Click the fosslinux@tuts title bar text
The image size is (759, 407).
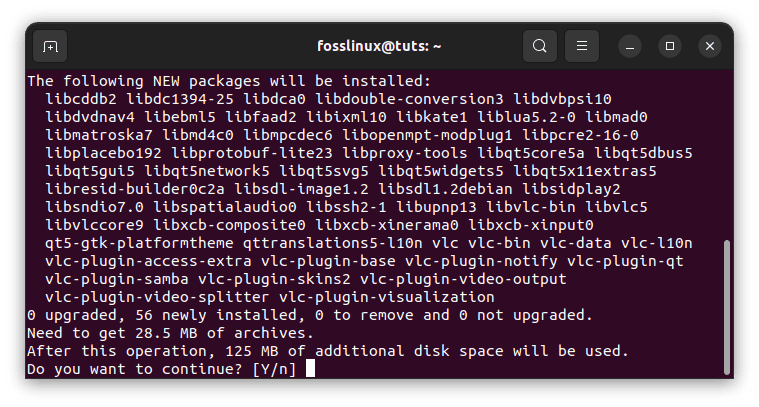point(379,46)
